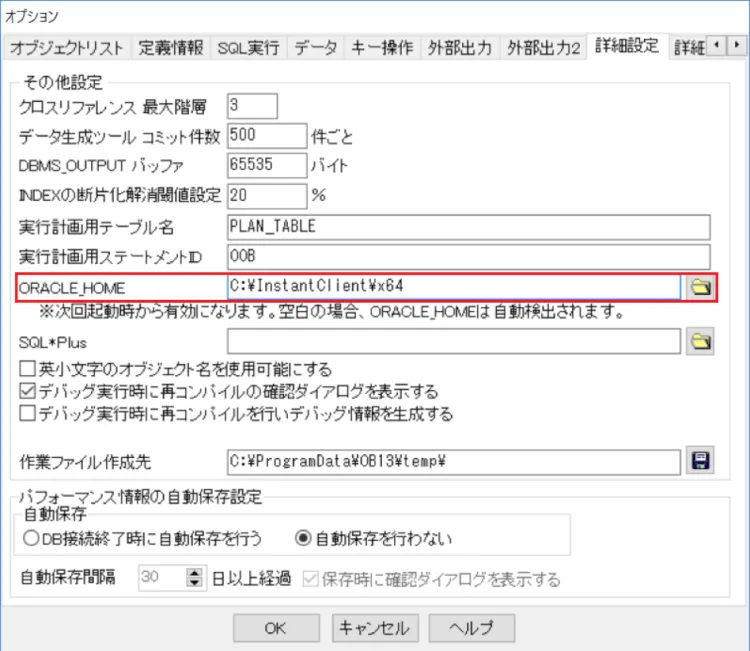
Task: Uncheck デバッグ実行時に再コンパイルの確認ダイアログを表示する
Action: point(27,391)
